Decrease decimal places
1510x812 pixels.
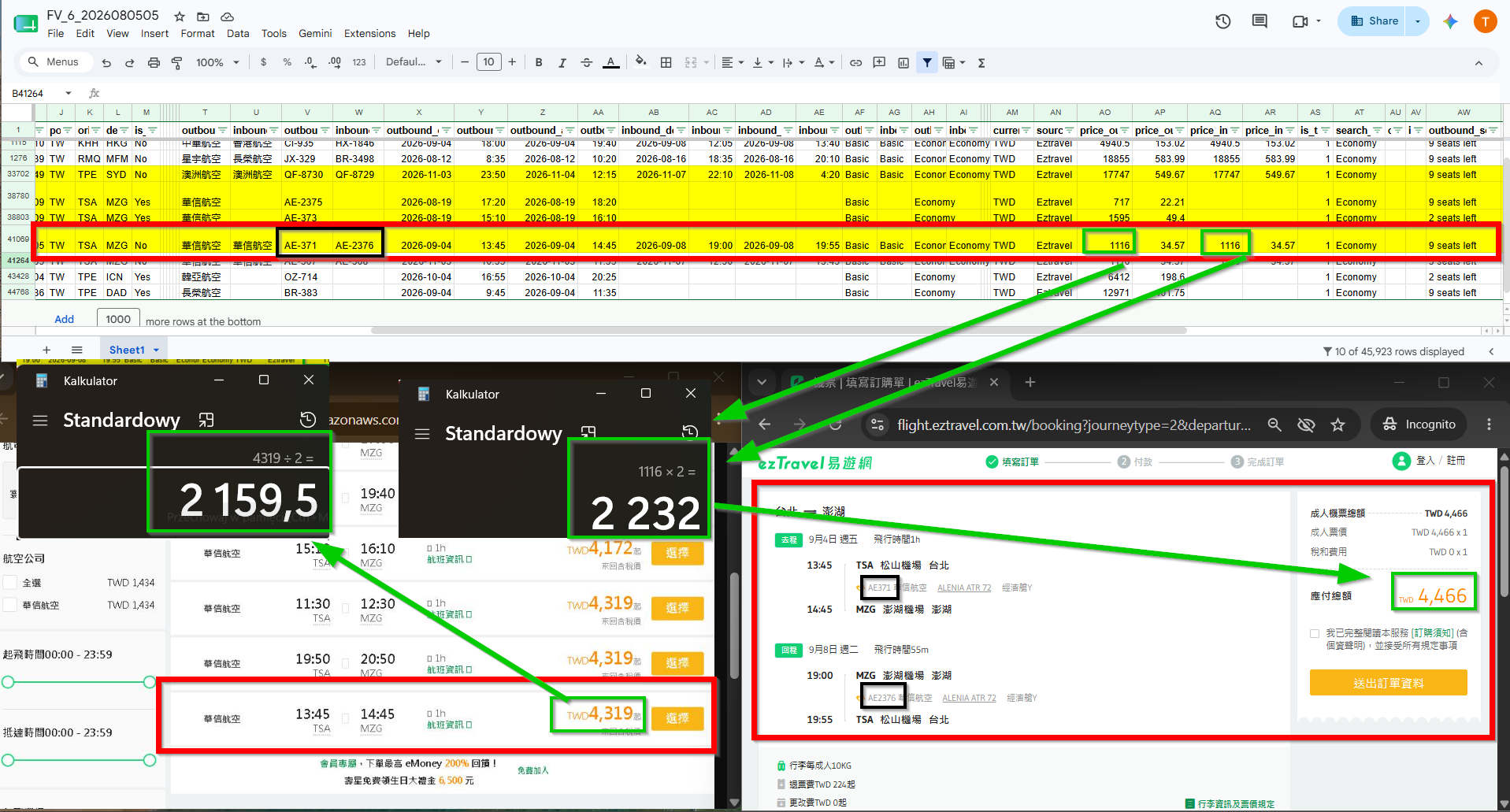click(310, 63)
